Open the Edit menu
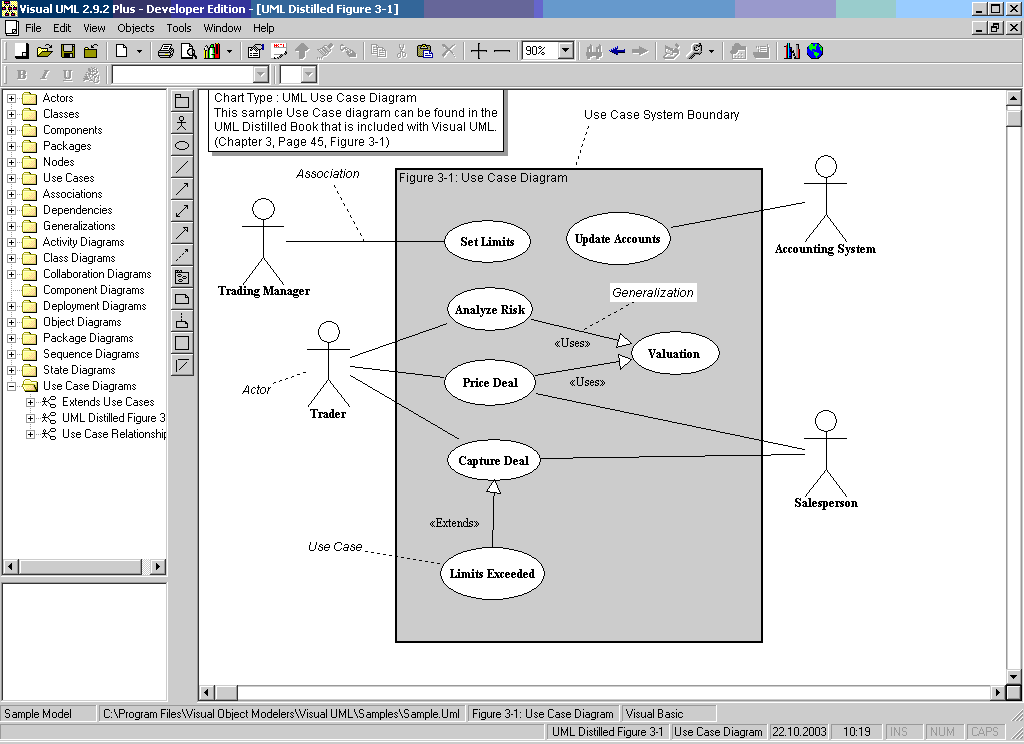The image size is (1024, 744). pyautogui.click(x=62, y=28)
